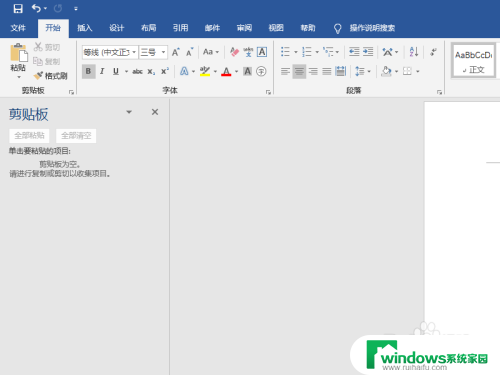Screen dimensions: 500x375
Task: Align text left
Action: point(285,71)
